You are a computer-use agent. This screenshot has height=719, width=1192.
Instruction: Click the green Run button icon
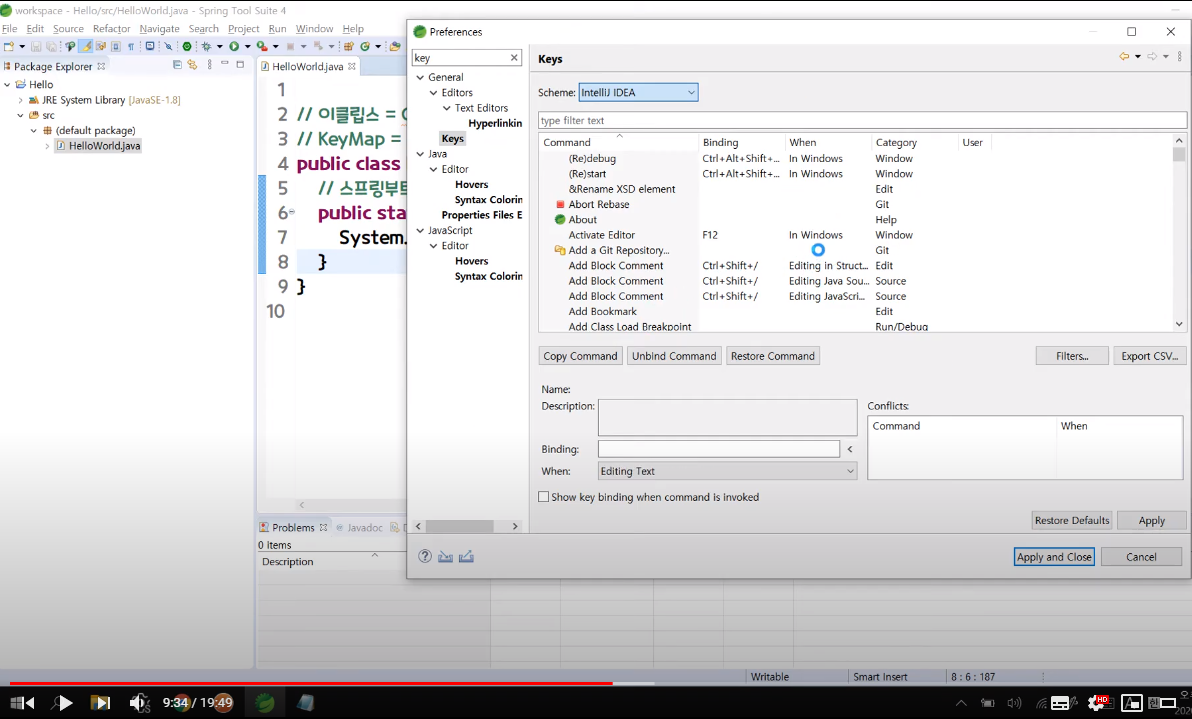pos(234,46)
